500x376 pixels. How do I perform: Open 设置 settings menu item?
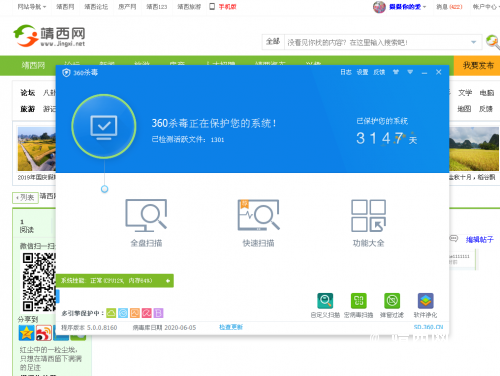(362, 72)
